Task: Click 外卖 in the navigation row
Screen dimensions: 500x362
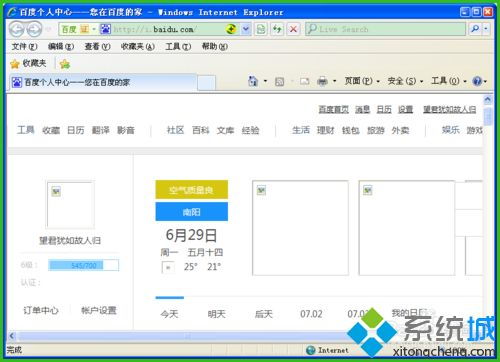Action: (400, 130)
